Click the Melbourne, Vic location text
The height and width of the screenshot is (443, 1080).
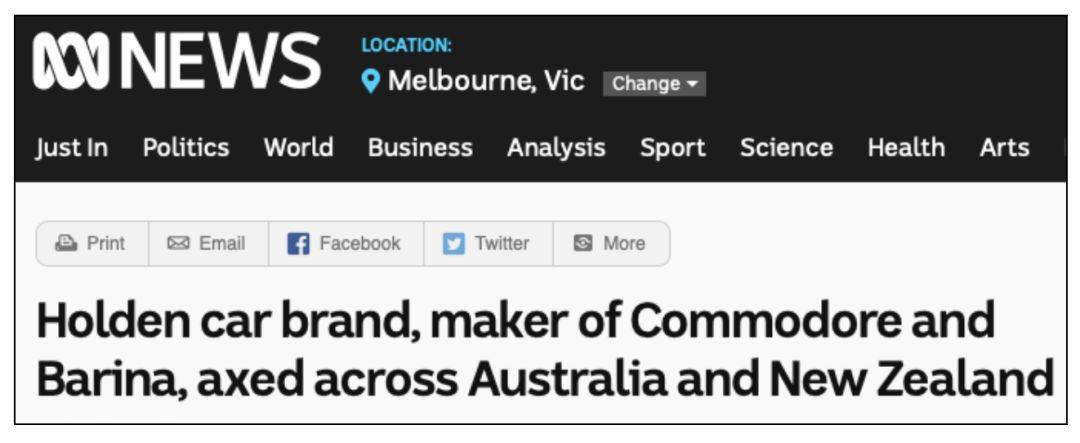pos(486,82)
